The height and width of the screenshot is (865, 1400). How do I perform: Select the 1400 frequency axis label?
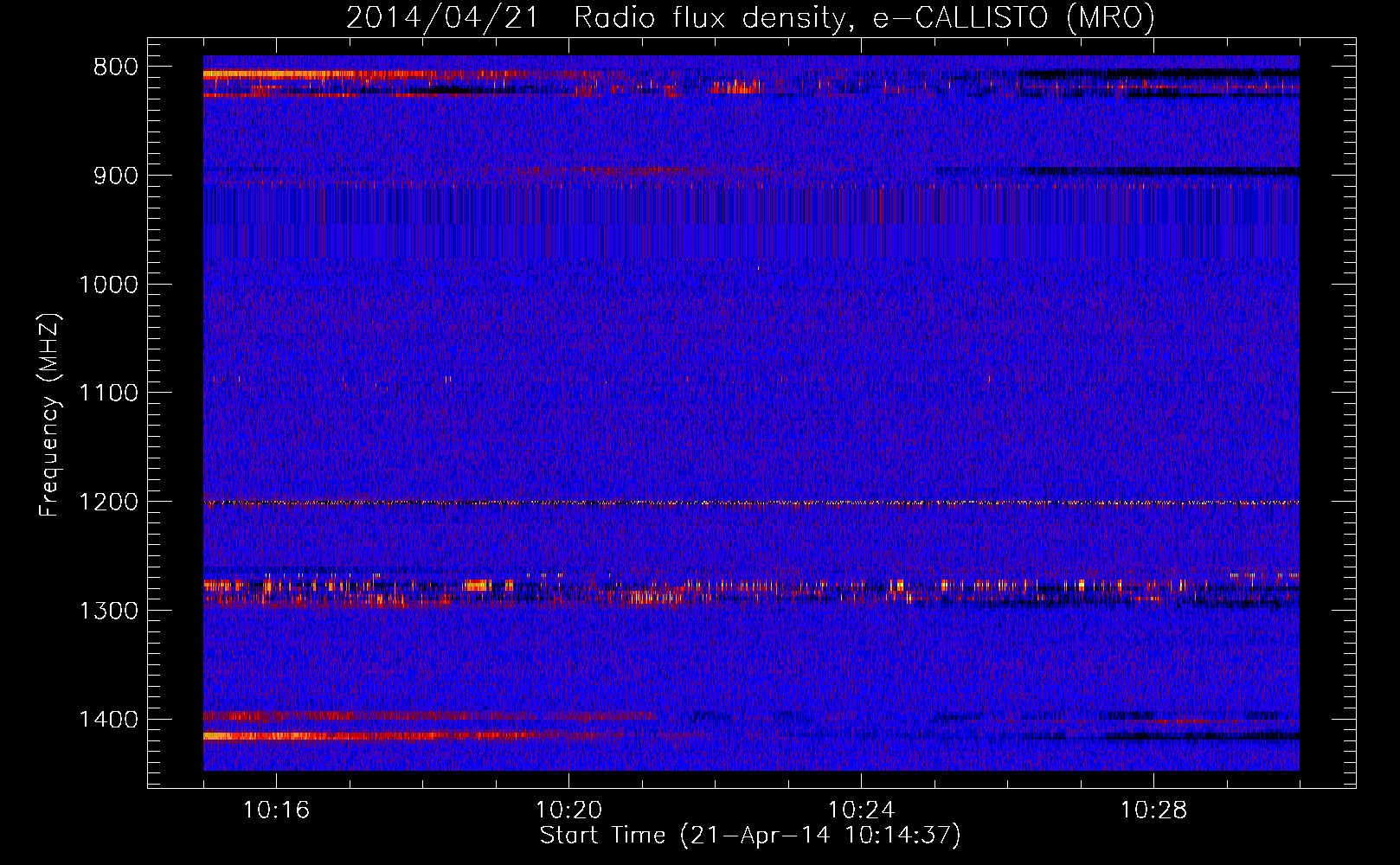109,720
